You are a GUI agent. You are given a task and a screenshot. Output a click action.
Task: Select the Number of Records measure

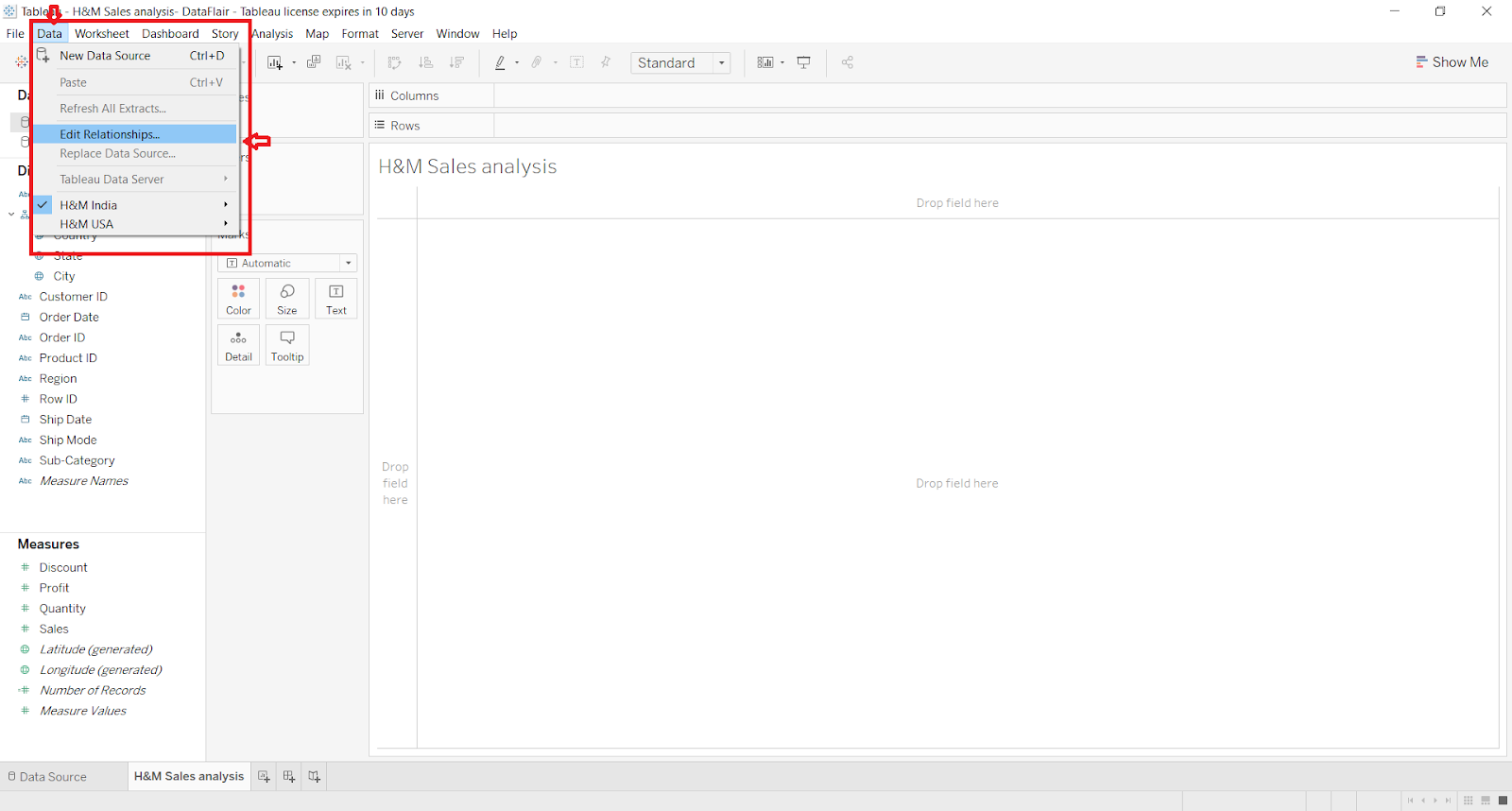[93, 691]
